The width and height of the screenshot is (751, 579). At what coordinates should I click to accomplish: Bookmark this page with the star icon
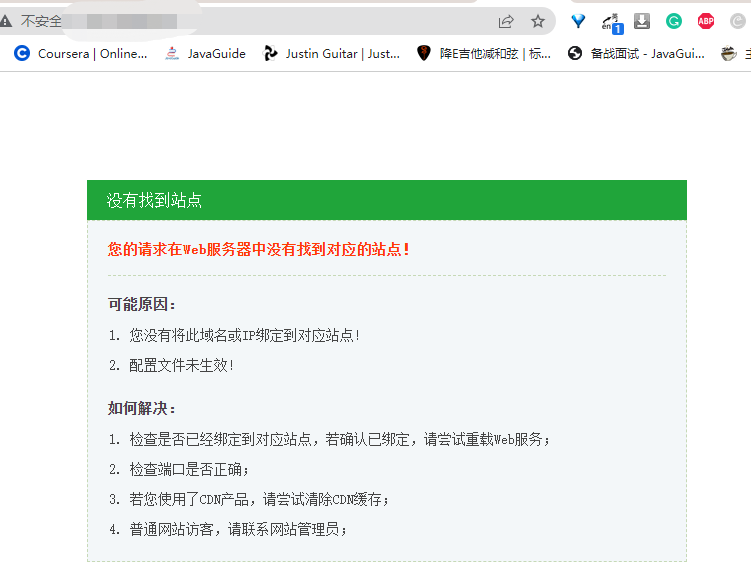coord(538,21)
